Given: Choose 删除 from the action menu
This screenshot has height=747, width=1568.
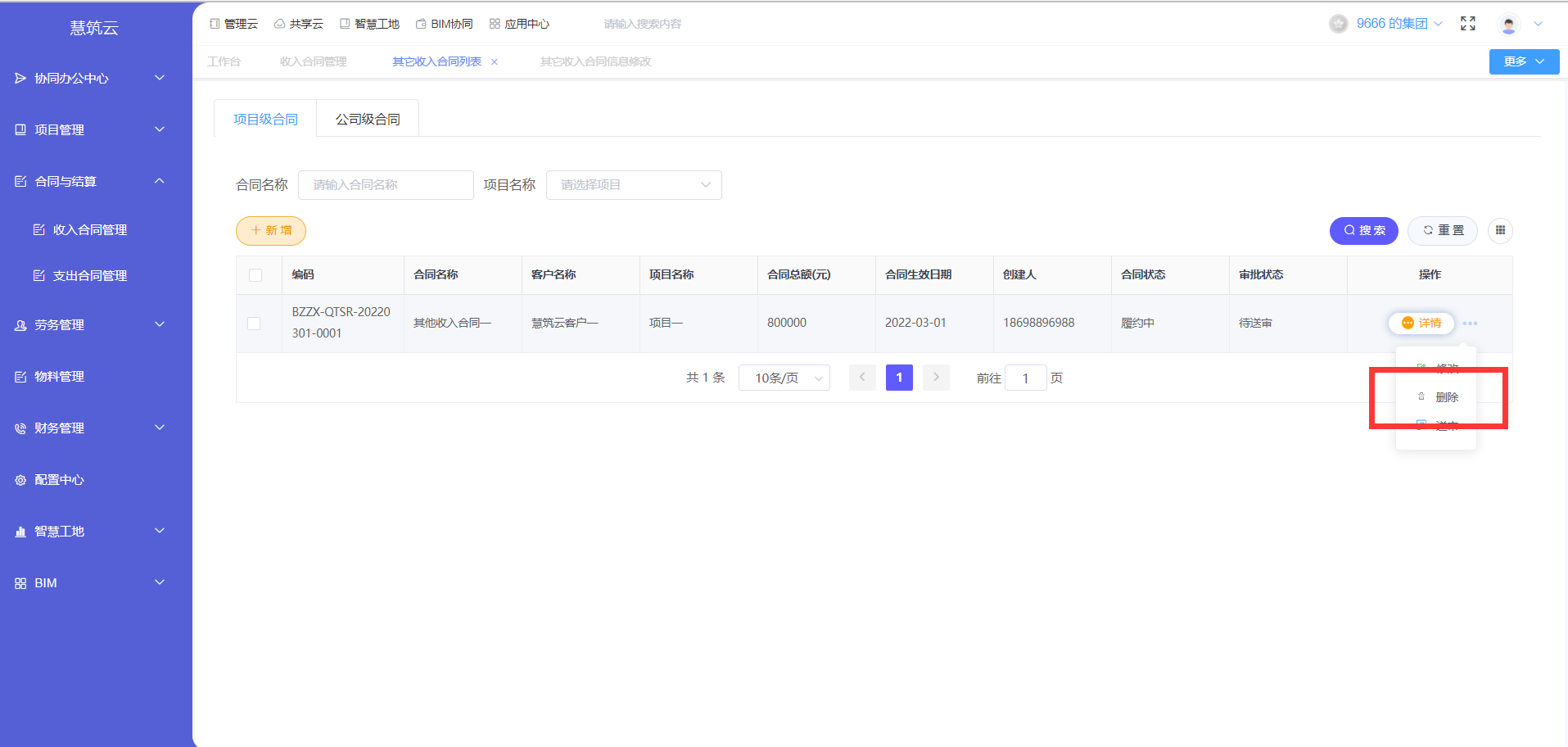Looking at the screenshot, I should (1436, 397).
